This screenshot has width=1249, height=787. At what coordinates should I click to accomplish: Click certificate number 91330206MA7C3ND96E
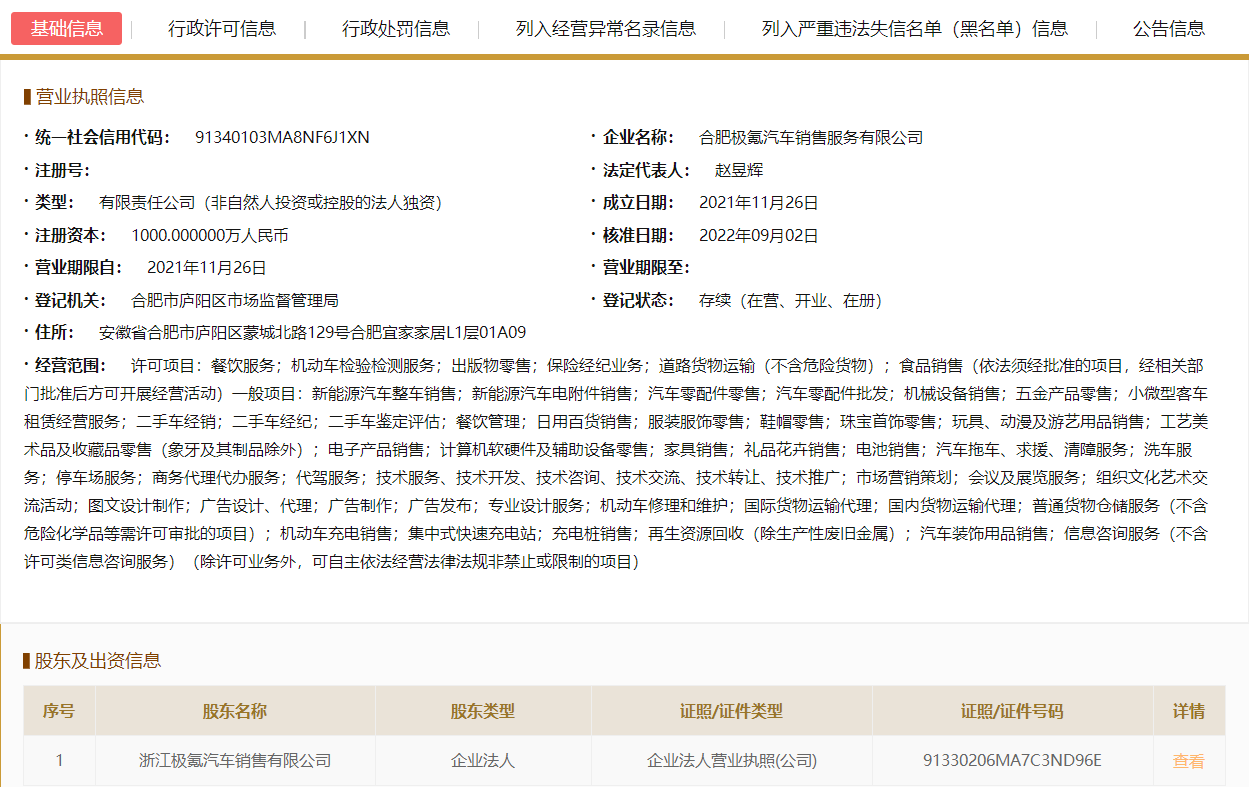pyautogui.click(x=1012, y=761)
